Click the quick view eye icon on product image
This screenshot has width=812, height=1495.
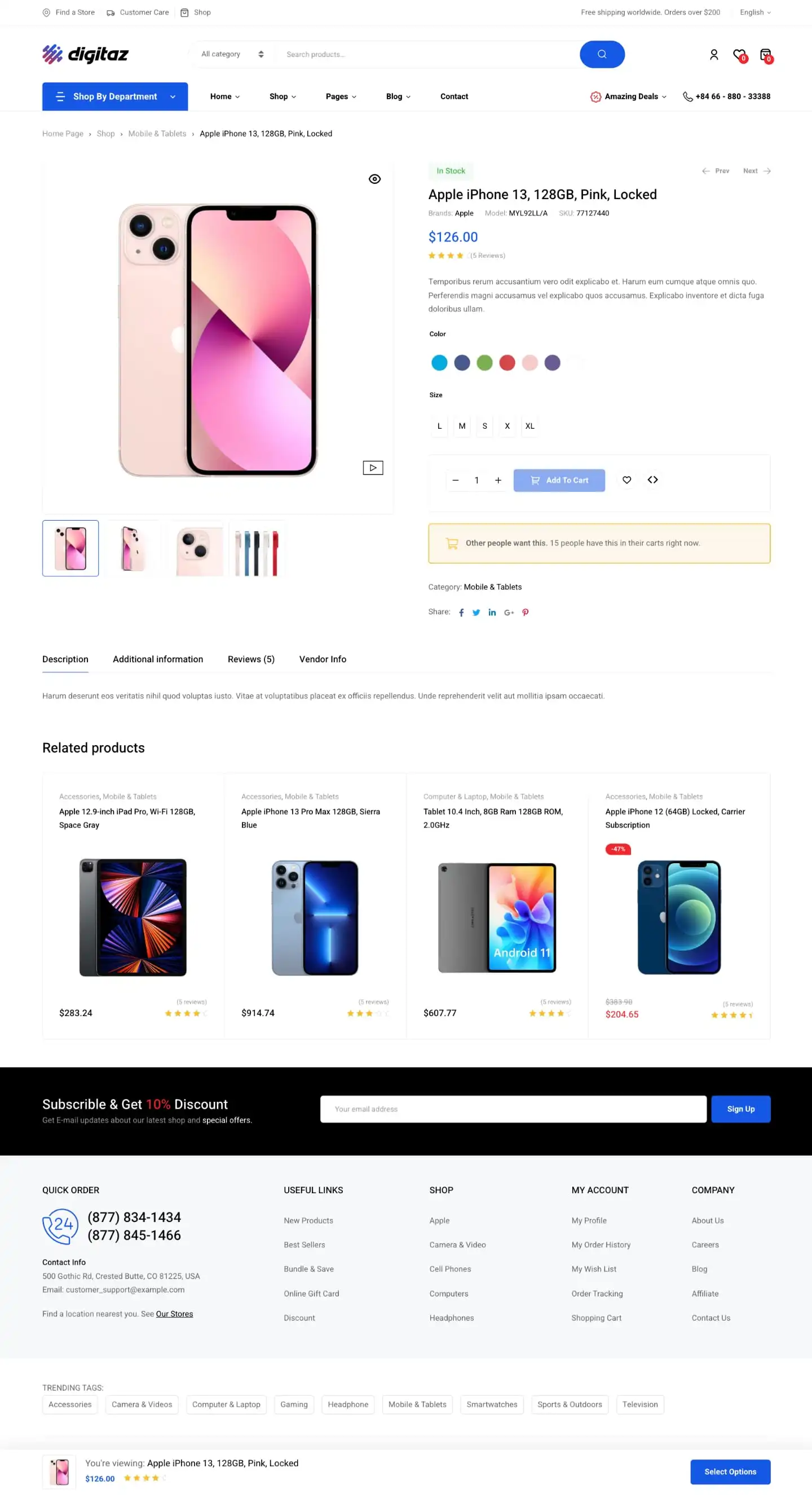click(x=374, y=179)
